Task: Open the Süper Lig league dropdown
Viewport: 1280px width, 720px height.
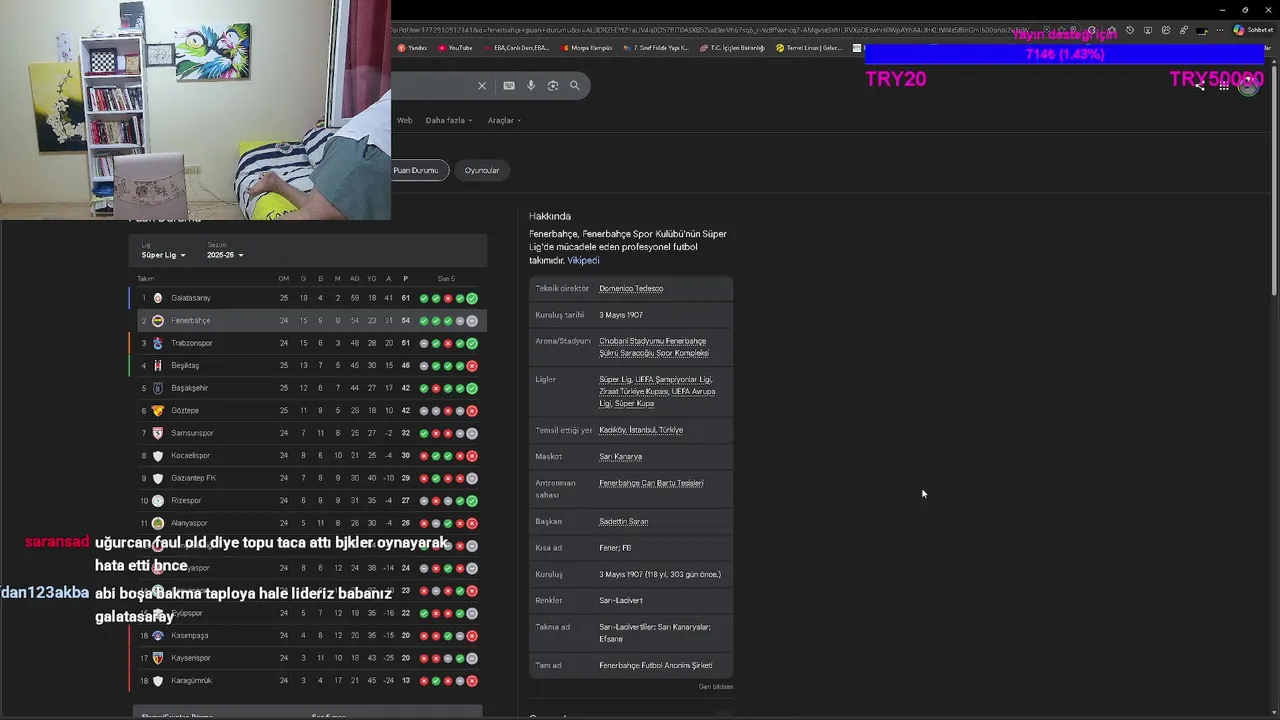Action: (x=163, y=255)
